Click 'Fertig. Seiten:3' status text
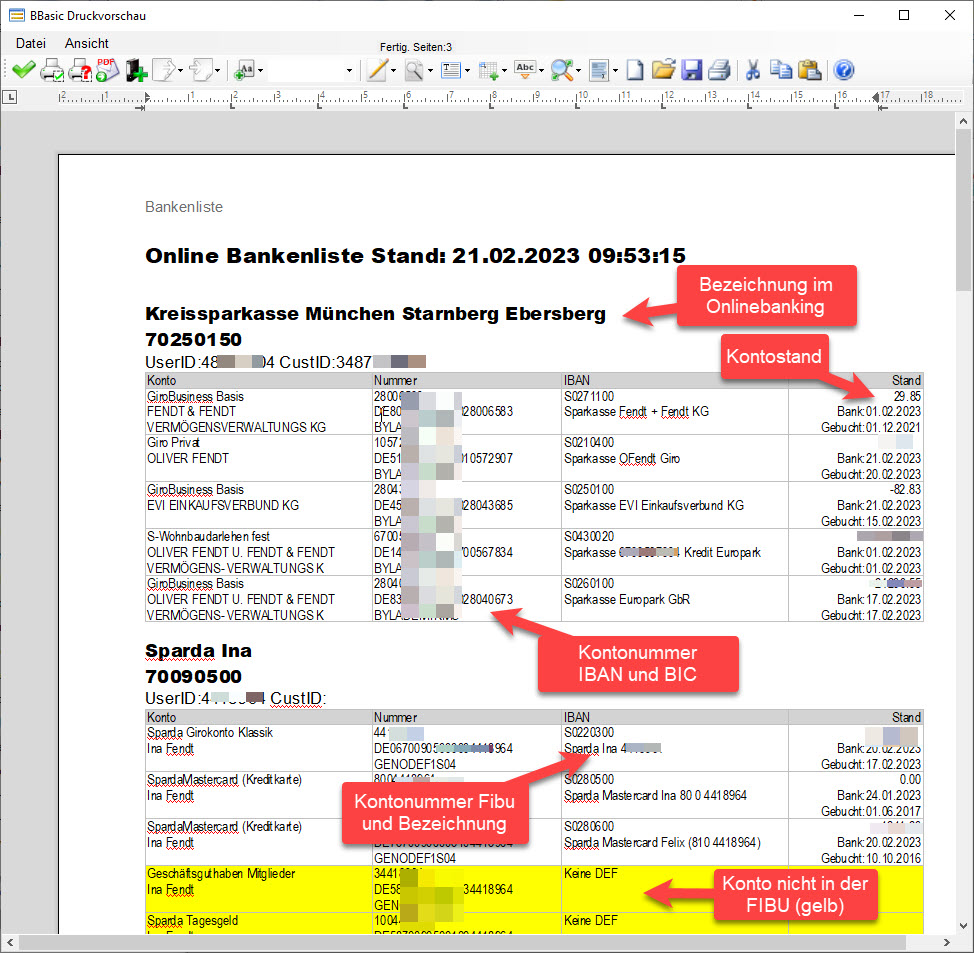 pos(416,47)
